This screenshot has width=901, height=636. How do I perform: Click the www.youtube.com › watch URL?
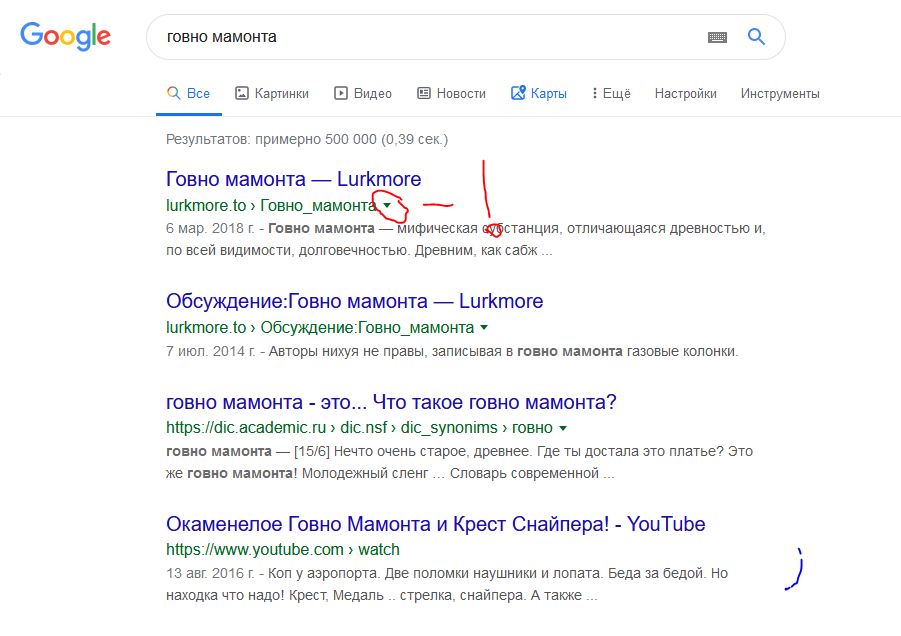(x=282, y=549)
